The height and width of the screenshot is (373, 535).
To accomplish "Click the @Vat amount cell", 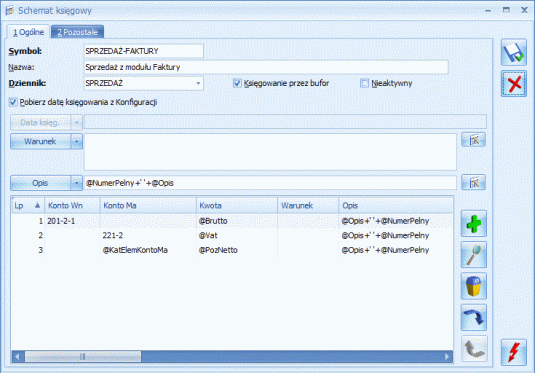I will [x=237, y=235].
